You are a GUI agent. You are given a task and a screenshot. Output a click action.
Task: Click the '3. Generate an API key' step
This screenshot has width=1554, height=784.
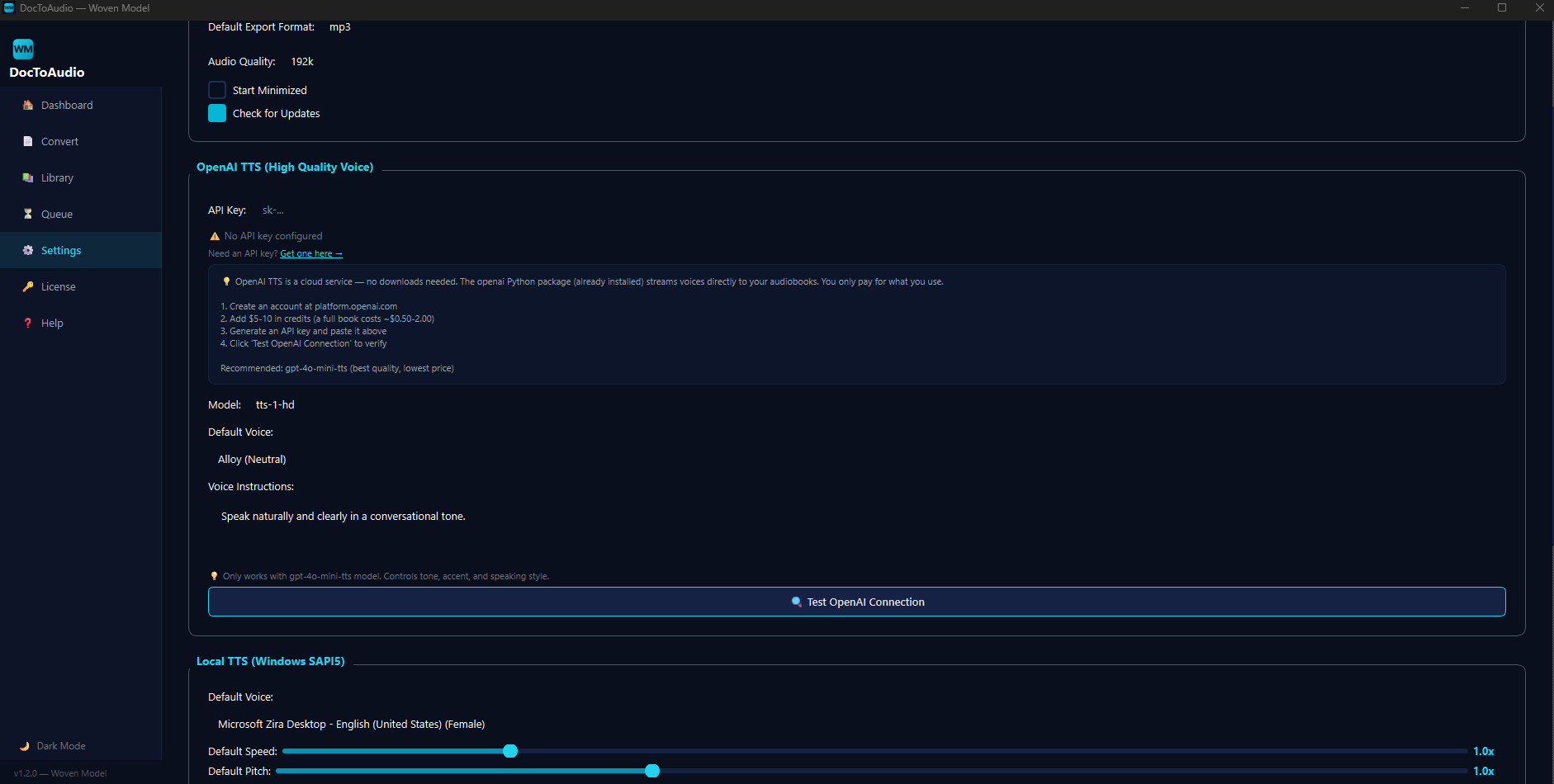tap(303, 331)
